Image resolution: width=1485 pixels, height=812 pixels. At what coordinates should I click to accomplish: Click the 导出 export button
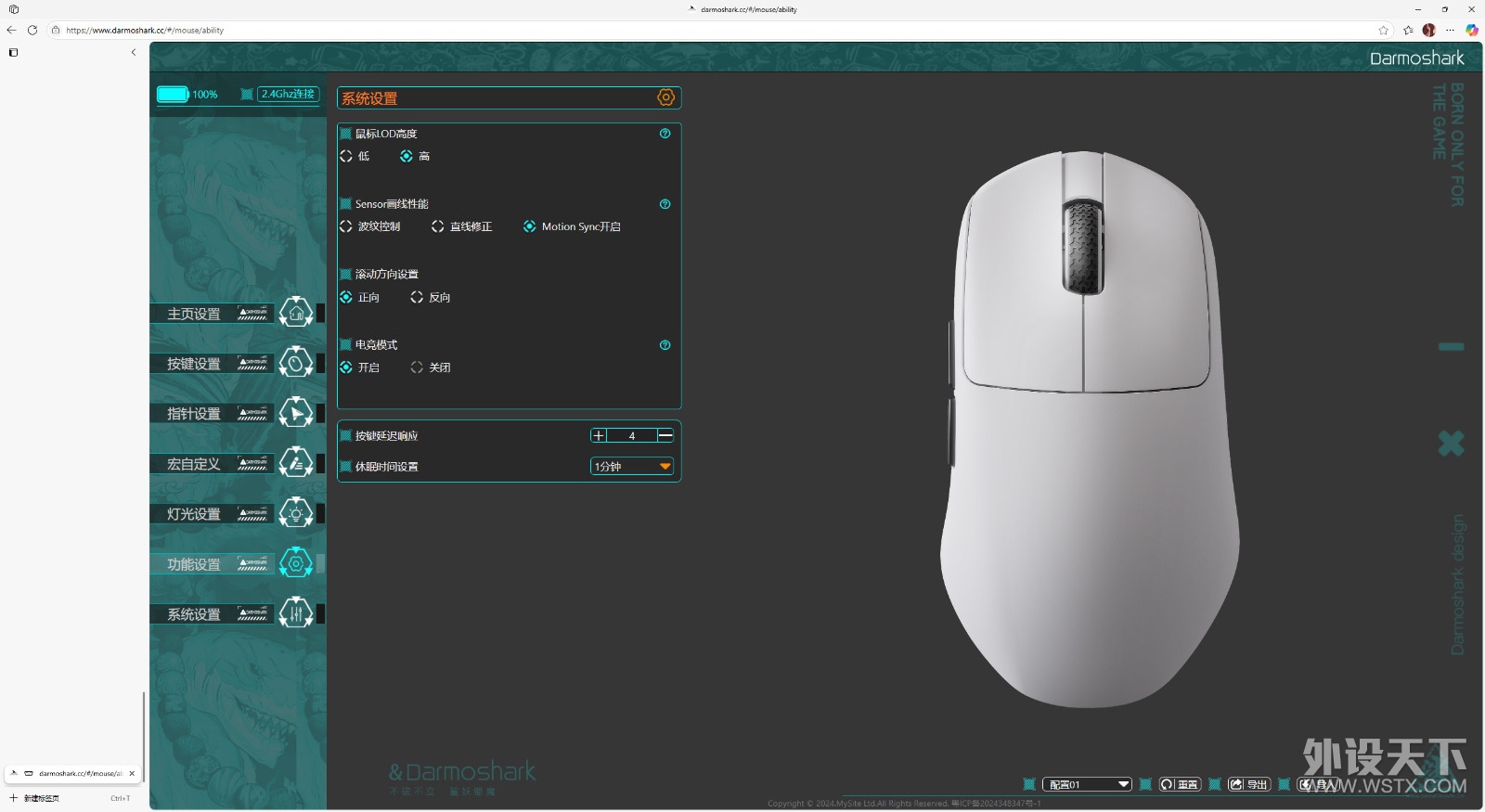1249,784
